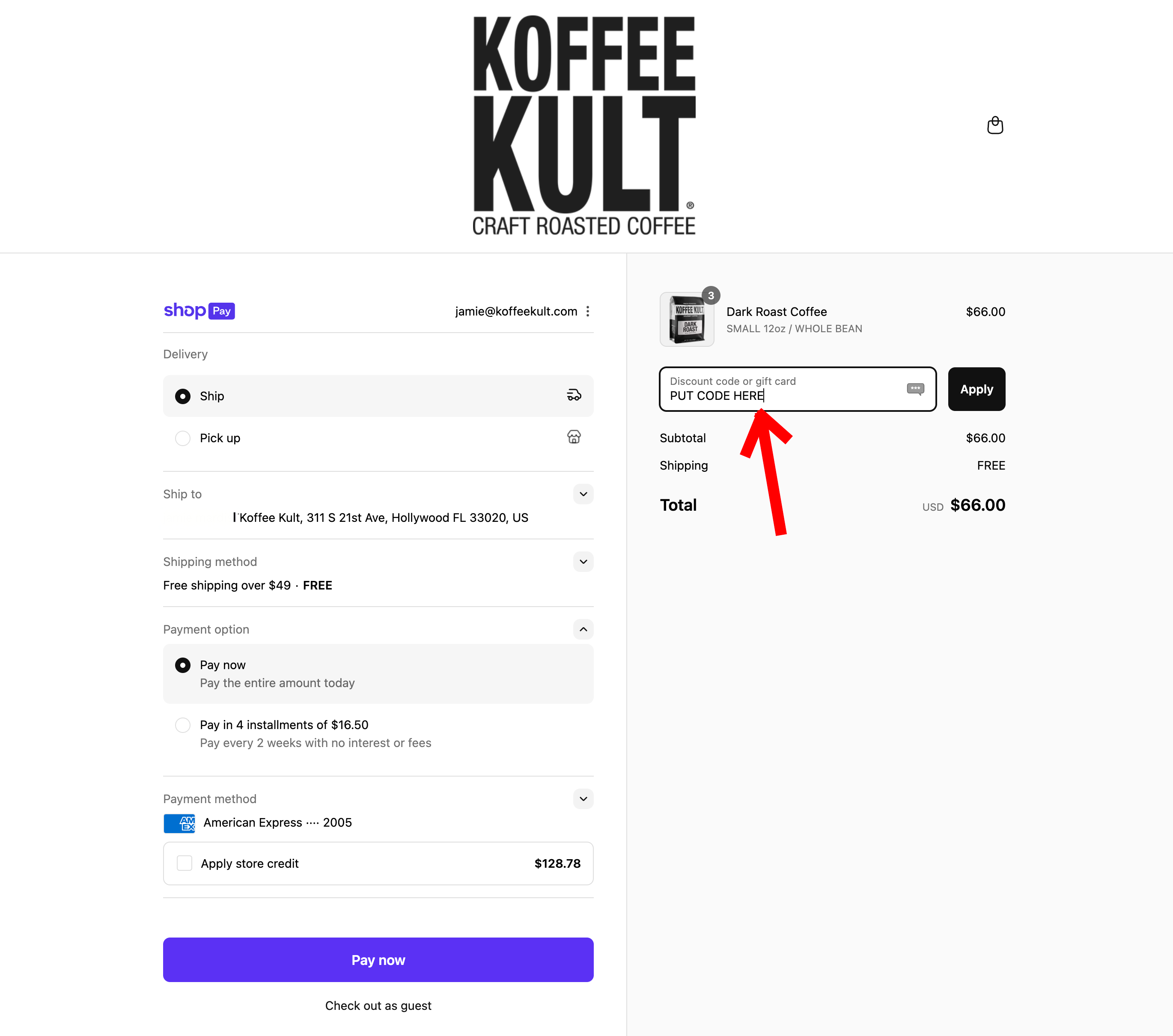The width and height of the screenshot is (1173, 1036).
Task: Click the storefront icon in the Pick up row
Action: [574, 438]
